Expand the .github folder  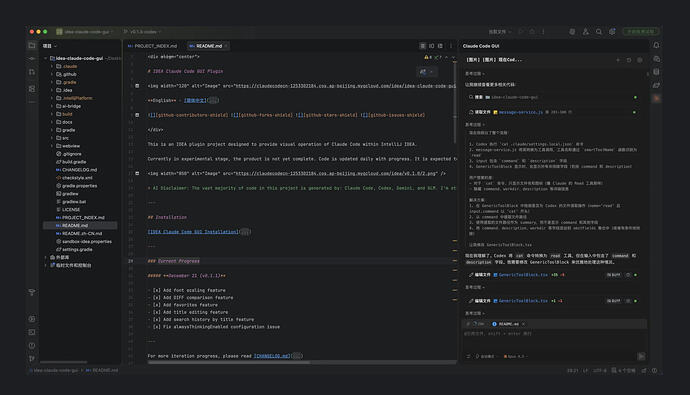pyautogui.click(x=52, y=74)
